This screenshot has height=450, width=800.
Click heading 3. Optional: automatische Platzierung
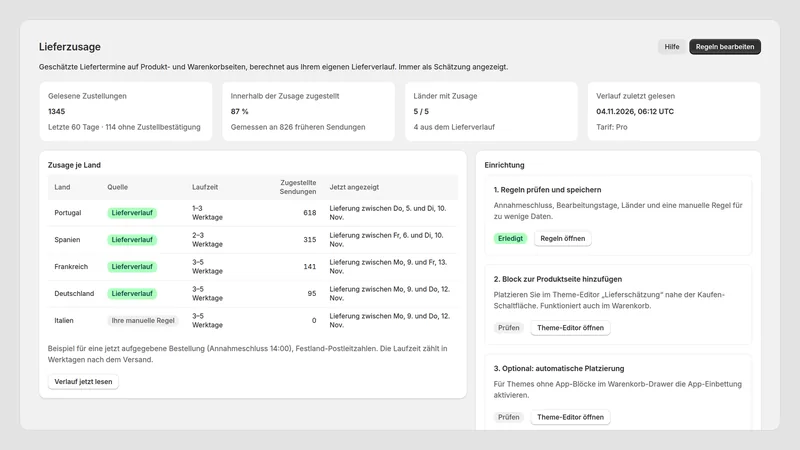click(x=559, y=368)
